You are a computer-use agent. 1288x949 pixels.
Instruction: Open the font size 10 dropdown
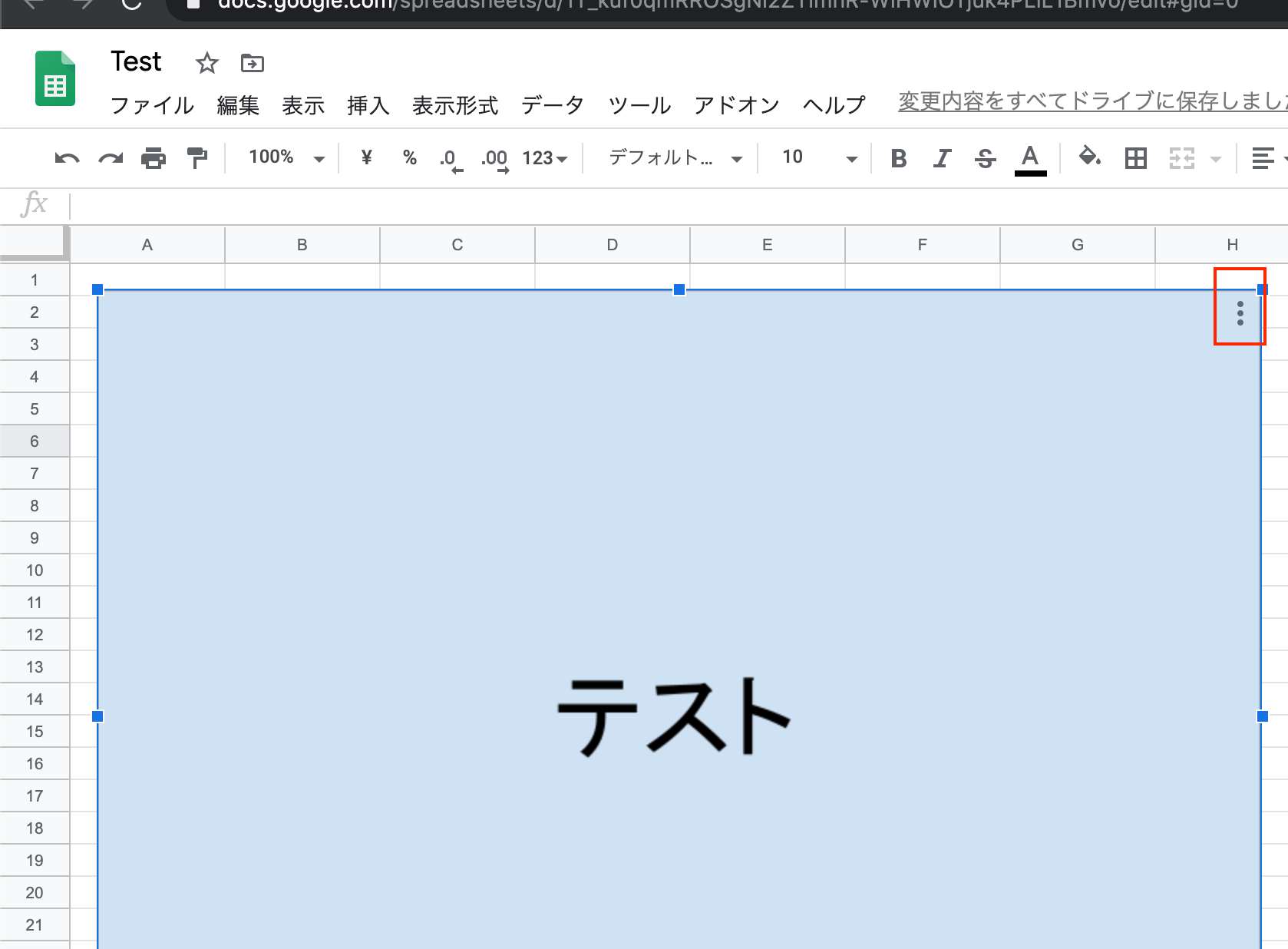[x=819, y=157]
